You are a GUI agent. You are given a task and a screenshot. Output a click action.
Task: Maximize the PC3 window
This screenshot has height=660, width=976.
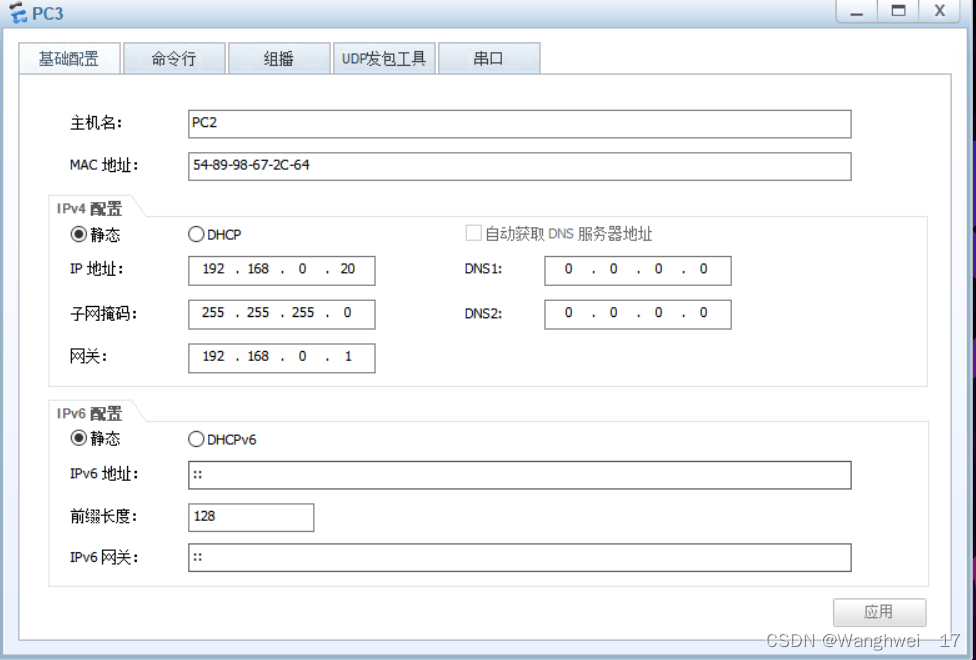898,12
